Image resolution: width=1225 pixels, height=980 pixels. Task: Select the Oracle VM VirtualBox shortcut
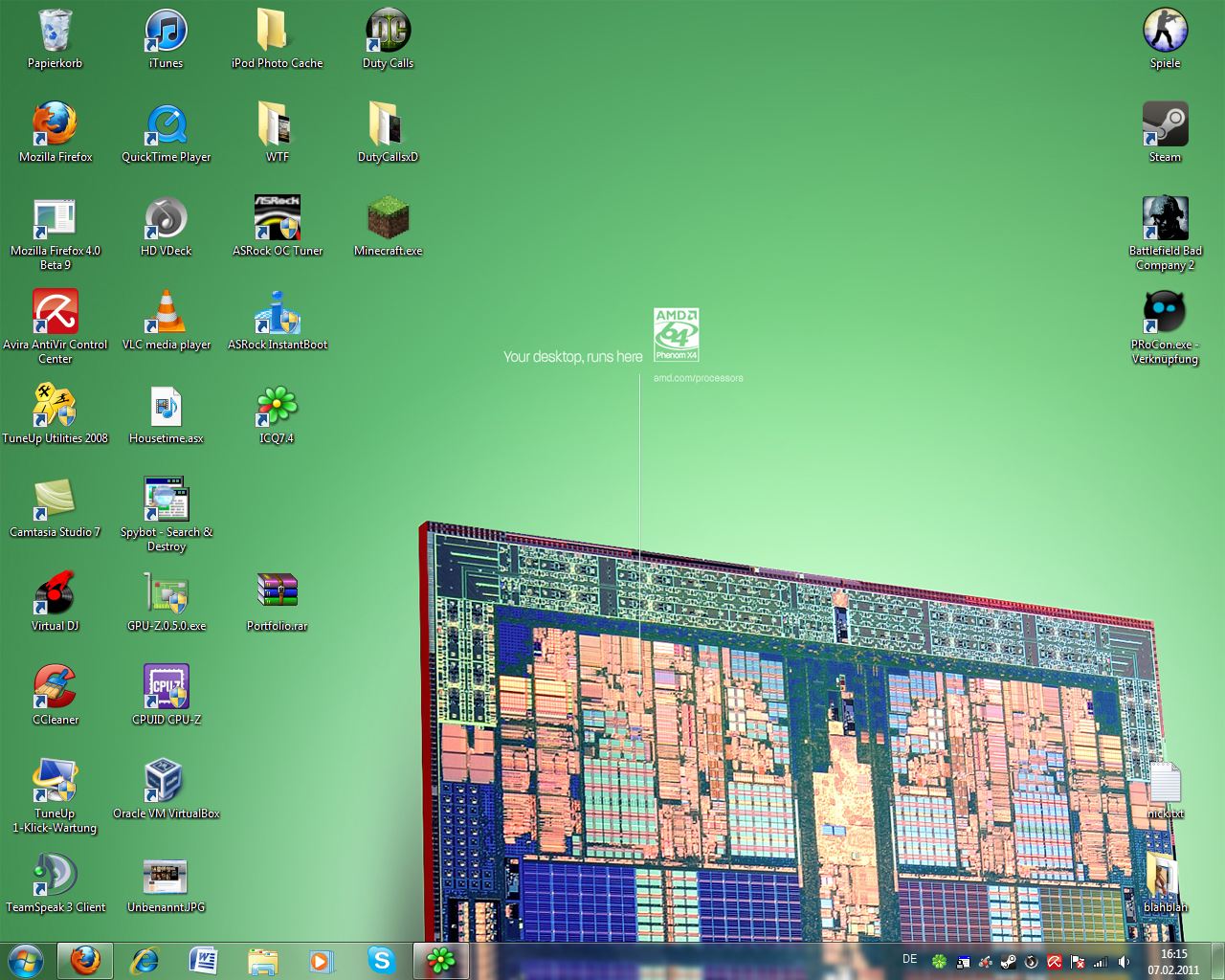coord(166,791)
